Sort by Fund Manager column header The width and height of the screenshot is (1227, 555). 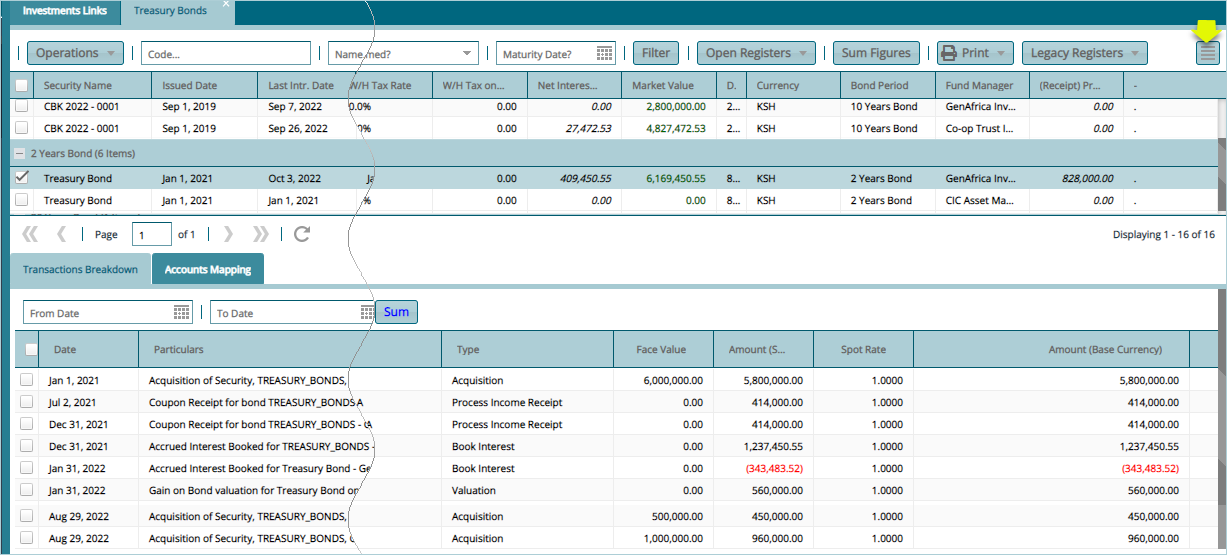[x=982, y=86]
